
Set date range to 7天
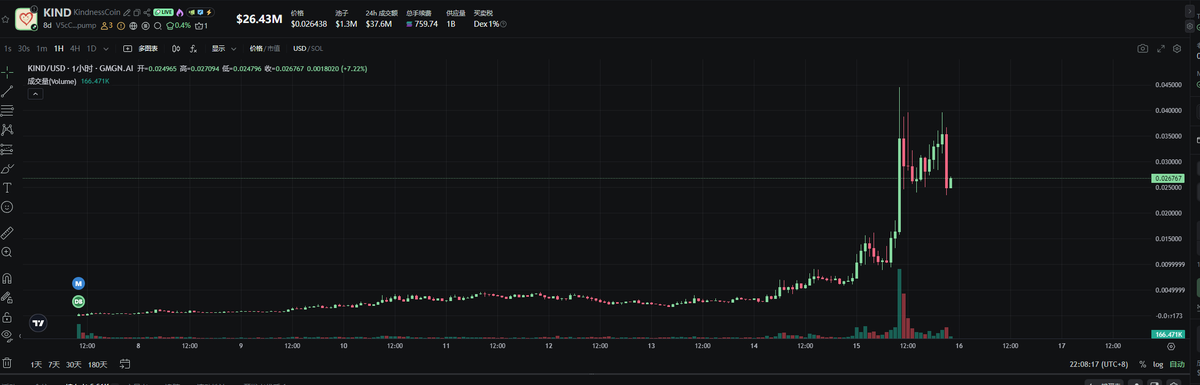point(54,364)
